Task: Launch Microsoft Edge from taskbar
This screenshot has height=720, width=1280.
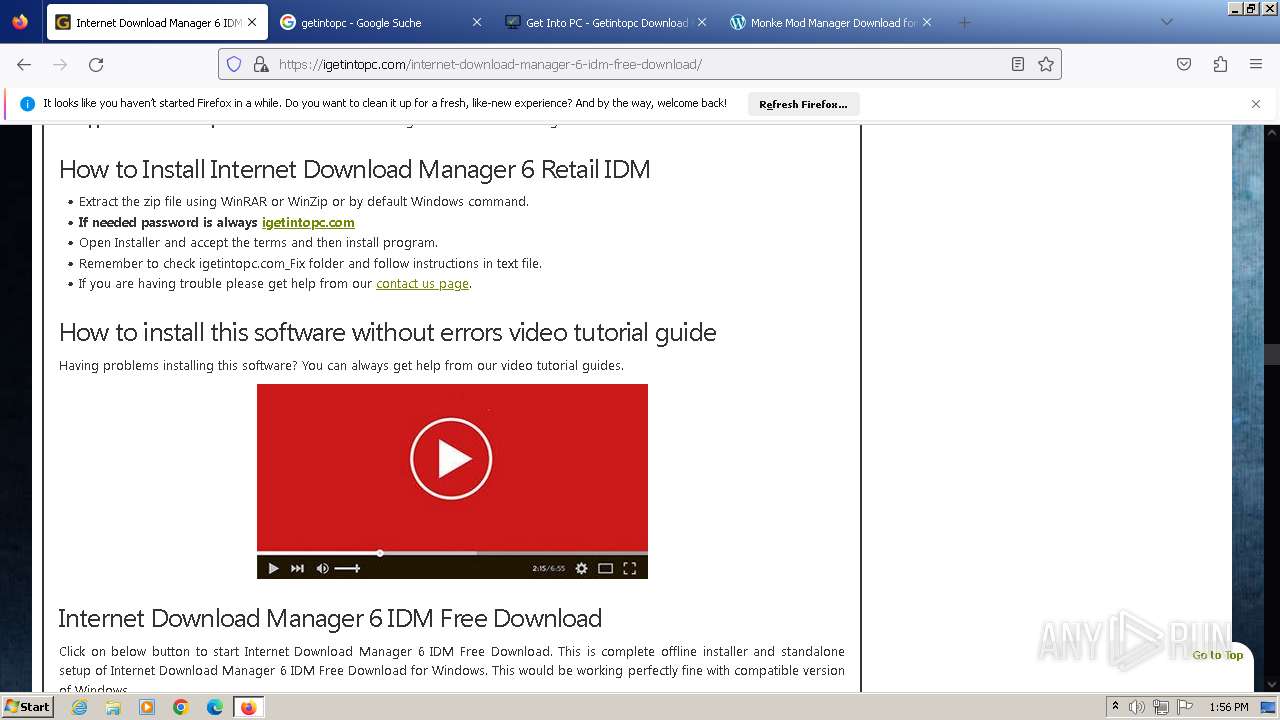Action: pos(215,707)
